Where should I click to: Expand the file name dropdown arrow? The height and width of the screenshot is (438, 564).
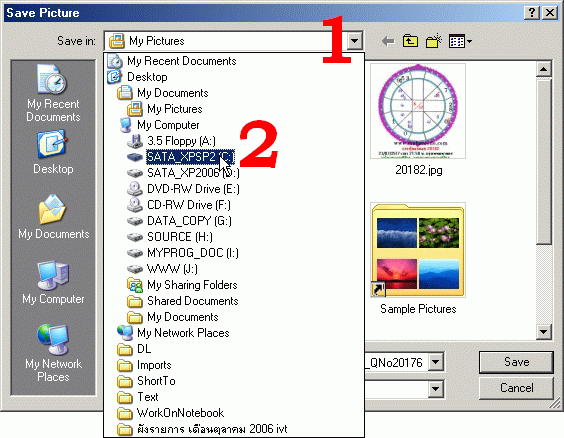coord(435,362)
